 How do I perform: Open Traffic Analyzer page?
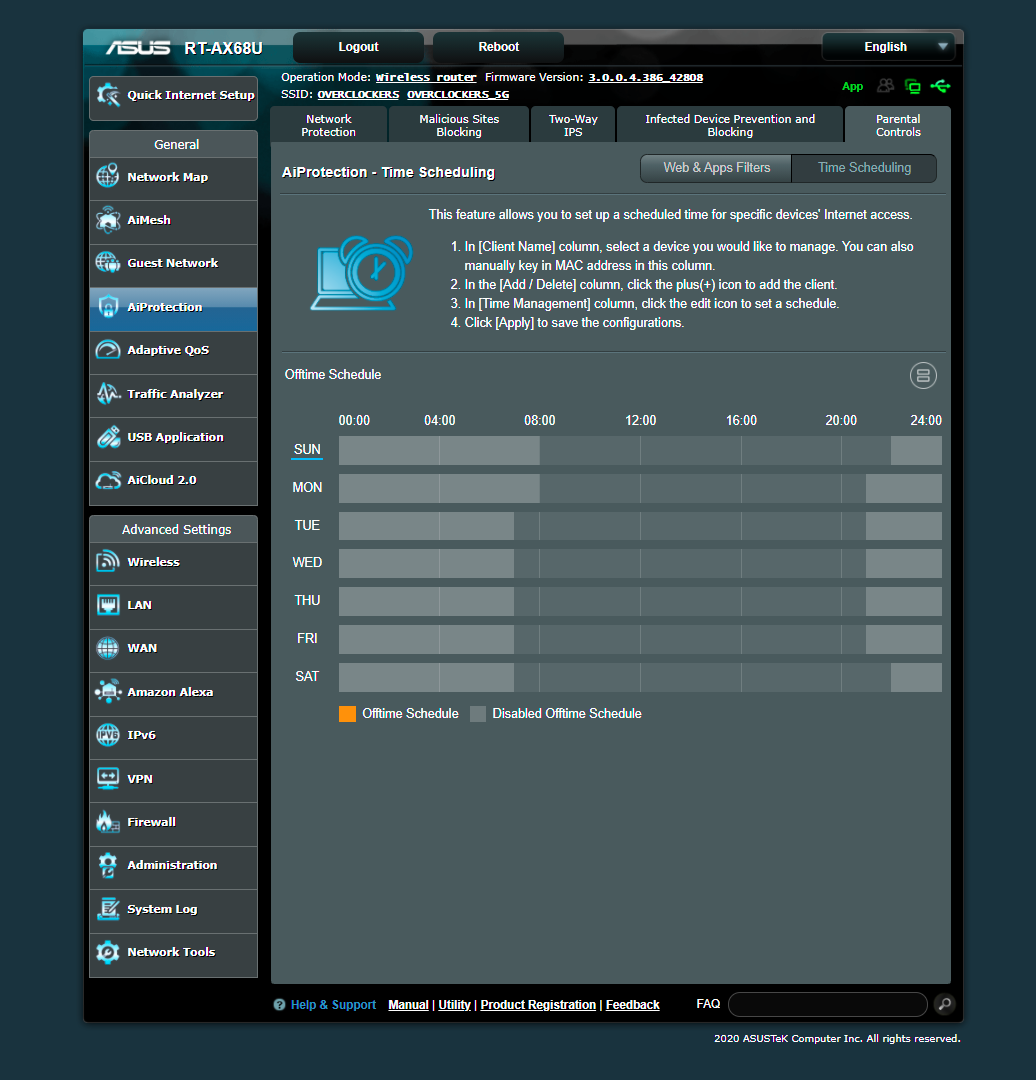(173, 395)
